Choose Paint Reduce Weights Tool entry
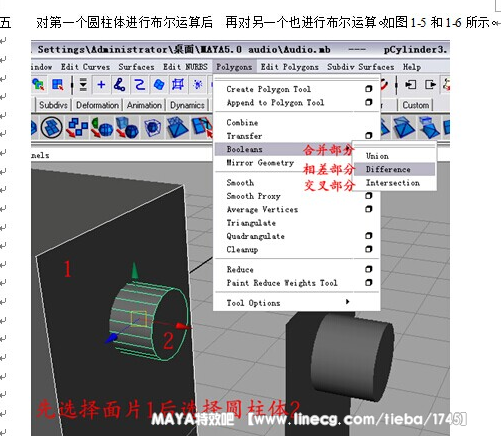 (x=282, y=283)
